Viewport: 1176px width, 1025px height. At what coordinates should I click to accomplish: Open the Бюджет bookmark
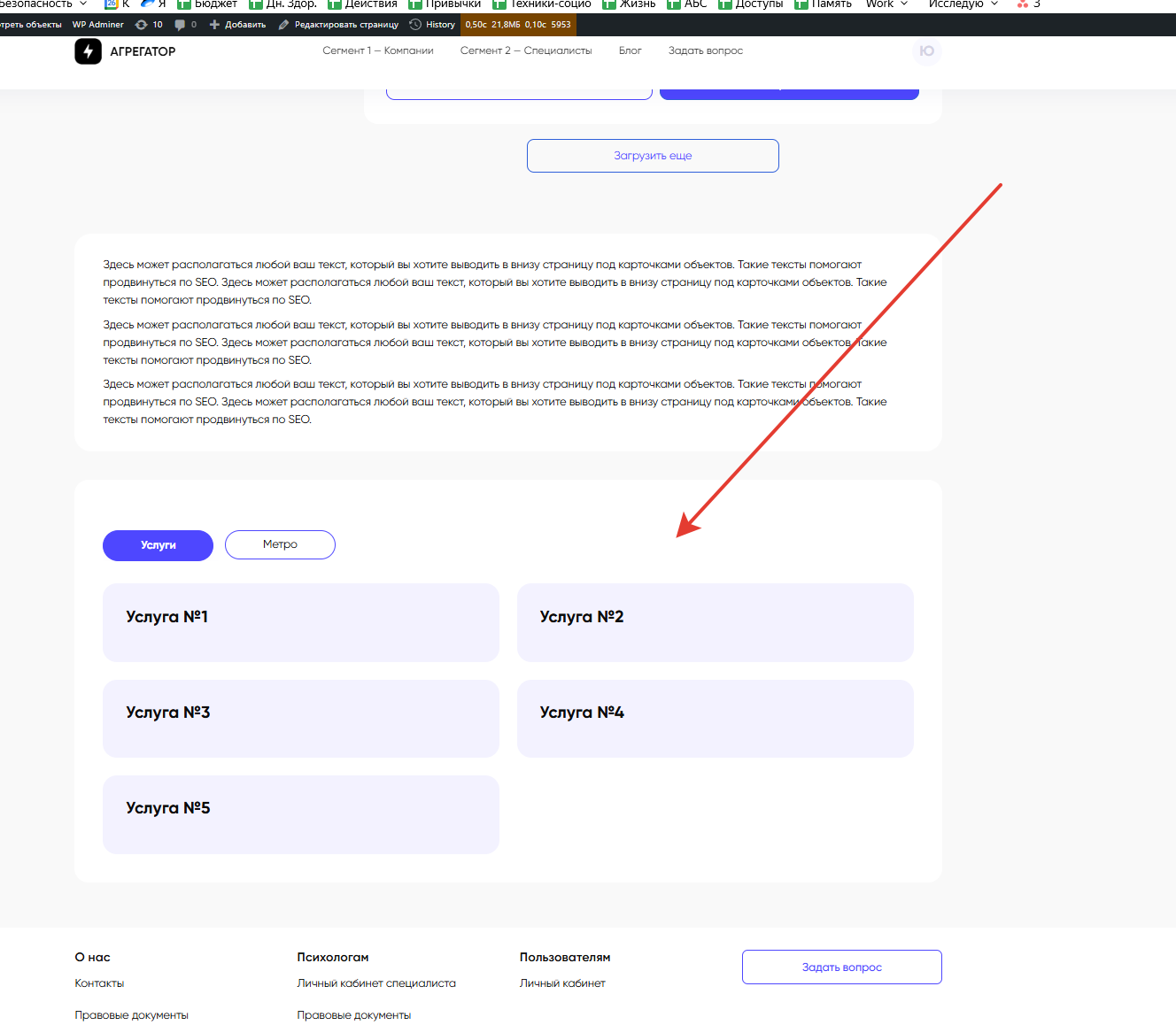click(207, 4)
